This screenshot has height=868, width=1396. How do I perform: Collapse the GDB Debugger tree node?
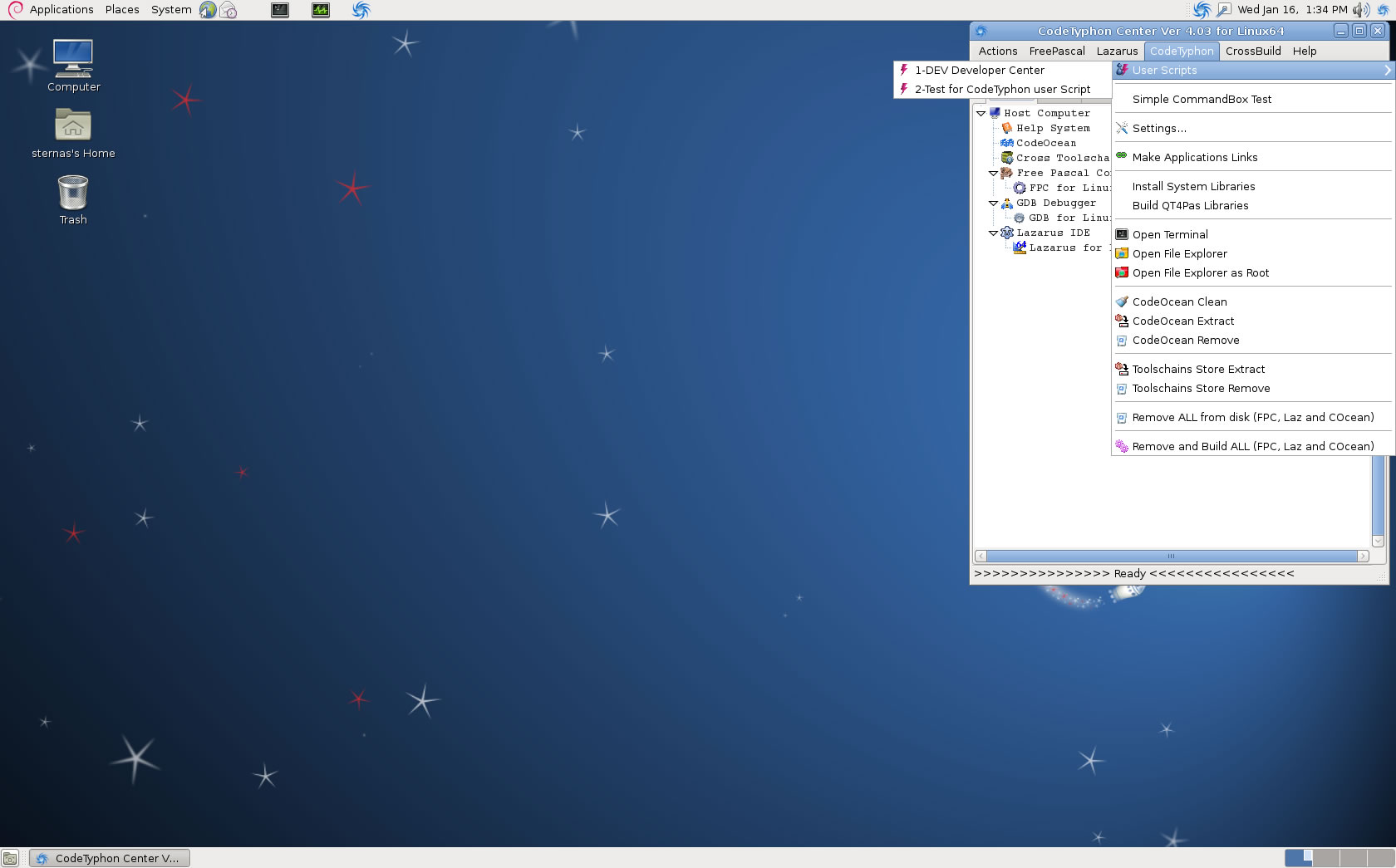pos(994,203)
